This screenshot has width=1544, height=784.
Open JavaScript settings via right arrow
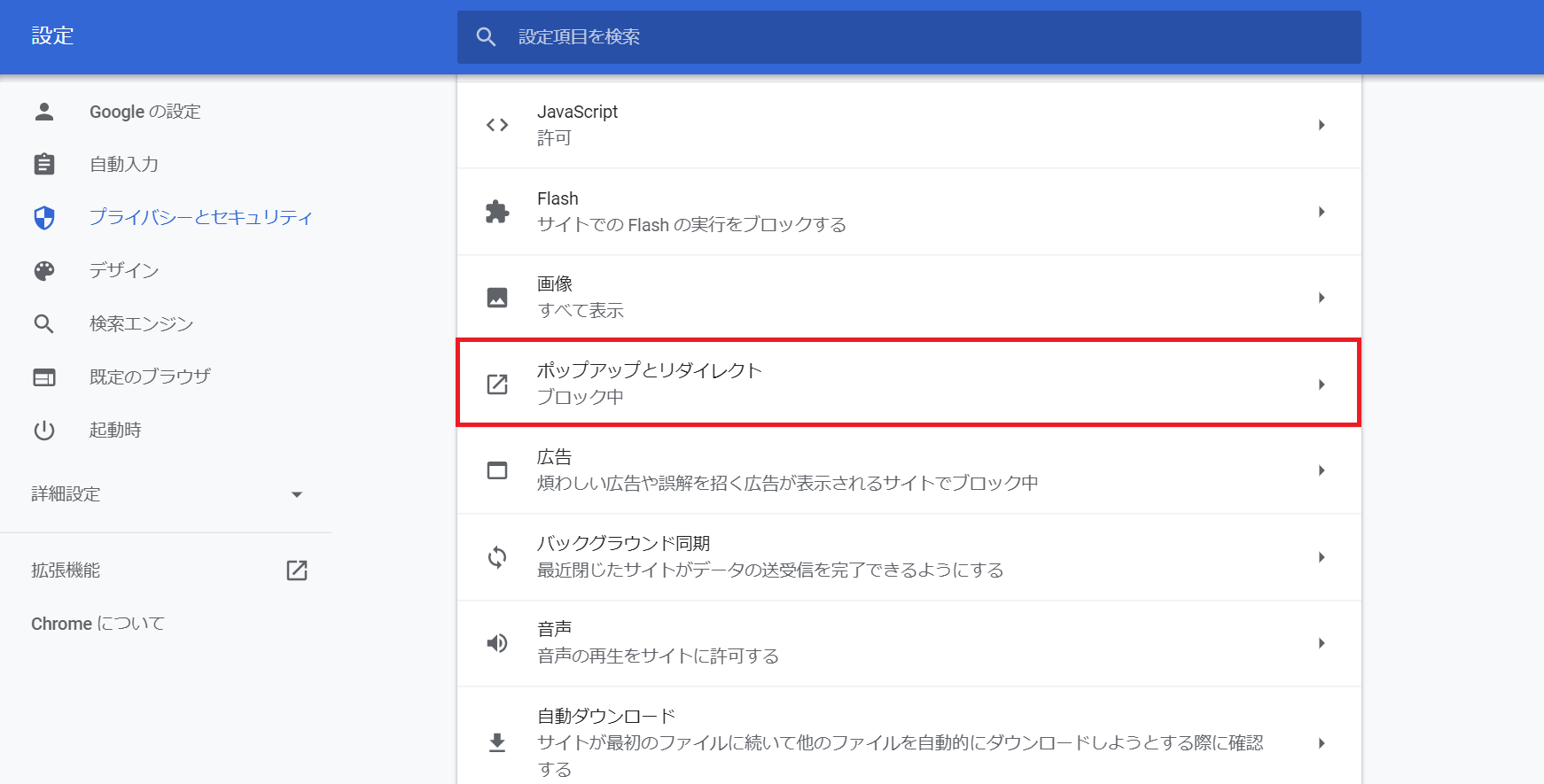[x=1321, y=125]
